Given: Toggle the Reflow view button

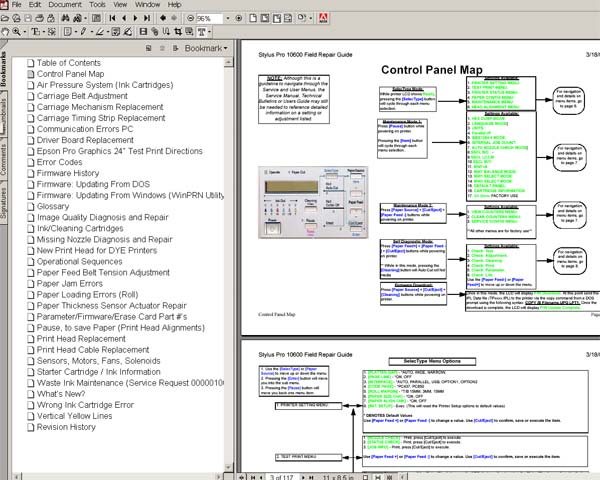Looking at the screenshot, I should [288, 18].
